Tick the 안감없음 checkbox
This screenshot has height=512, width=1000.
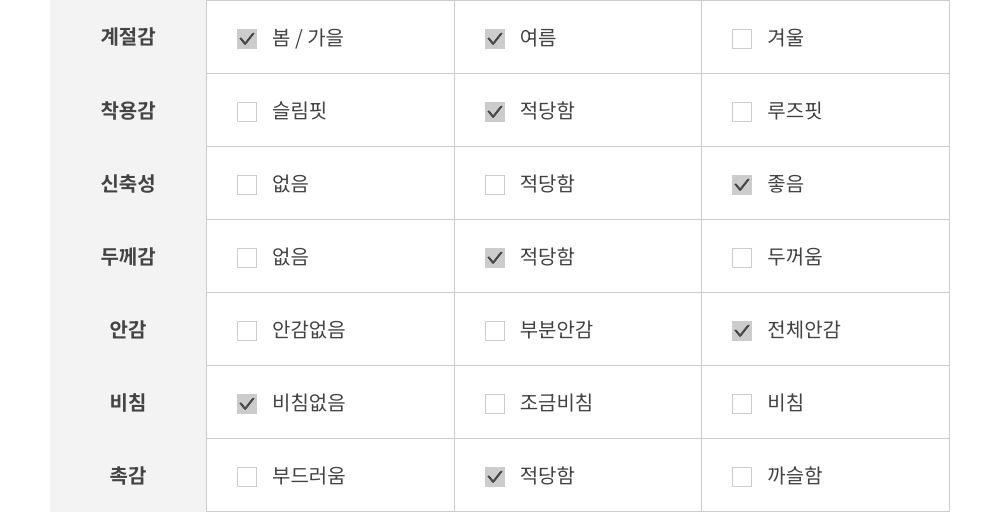click(x=247, y=331)
